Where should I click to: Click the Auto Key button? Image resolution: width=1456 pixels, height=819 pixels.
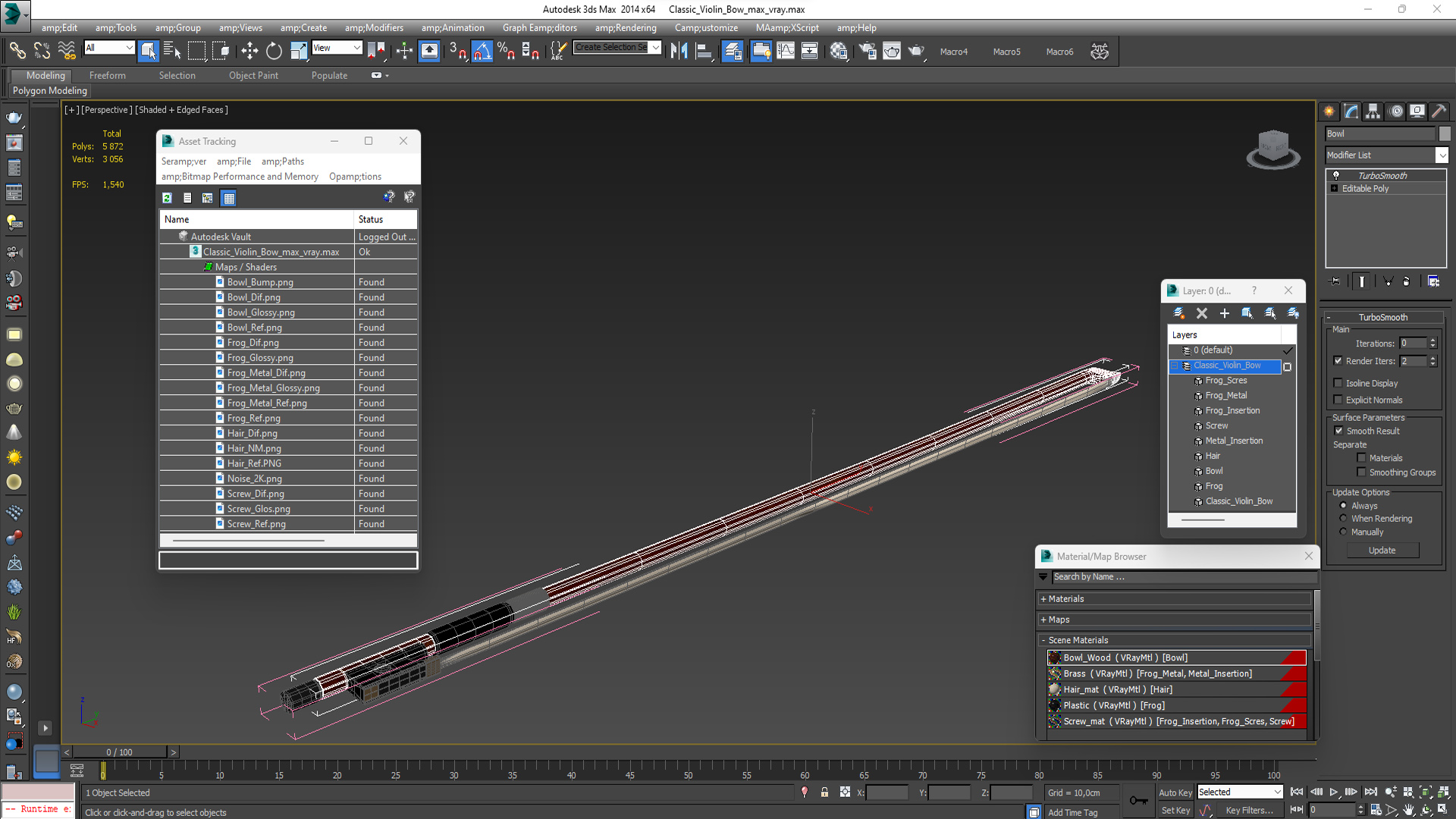(x=1175, y=792)
